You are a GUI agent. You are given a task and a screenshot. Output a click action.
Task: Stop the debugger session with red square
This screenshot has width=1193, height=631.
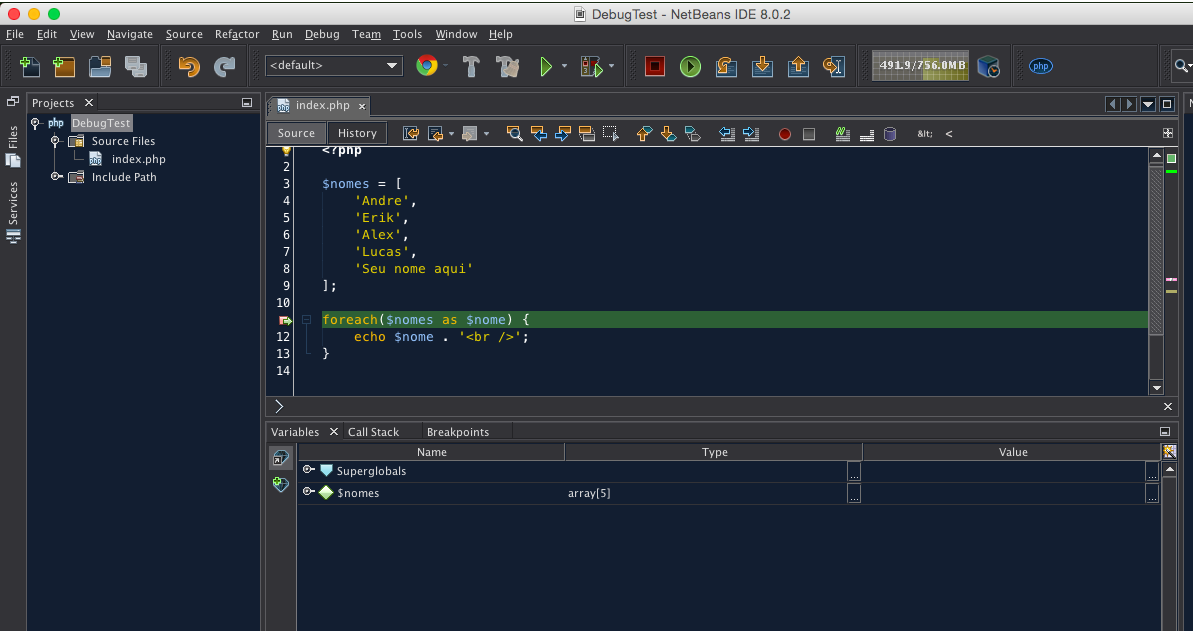click(654, 66)
